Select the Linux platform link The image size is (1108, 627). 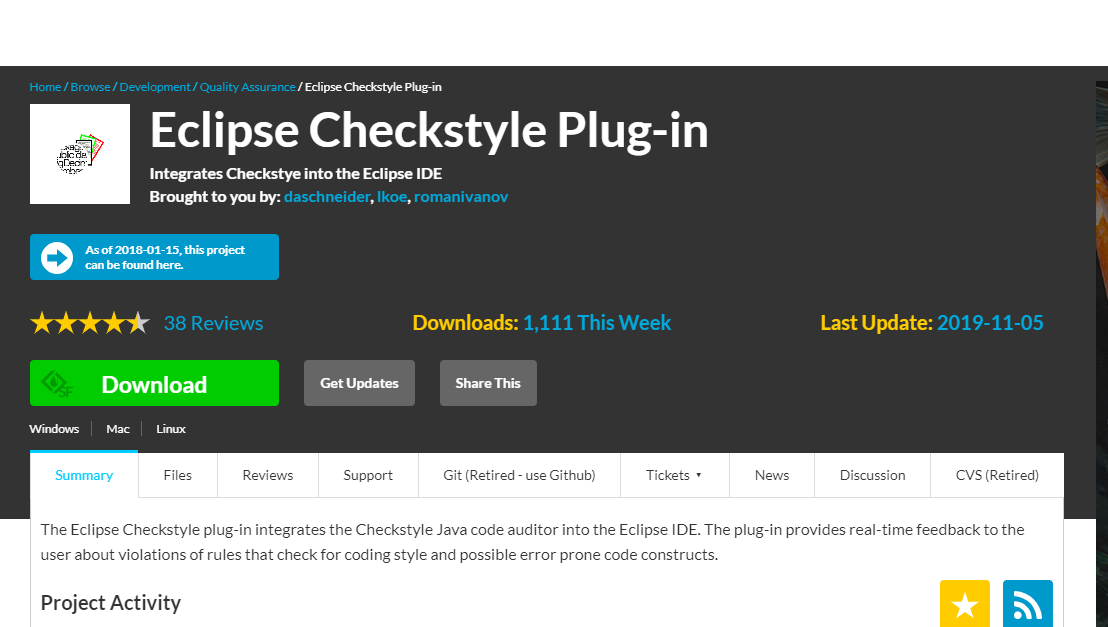point(171,429)
